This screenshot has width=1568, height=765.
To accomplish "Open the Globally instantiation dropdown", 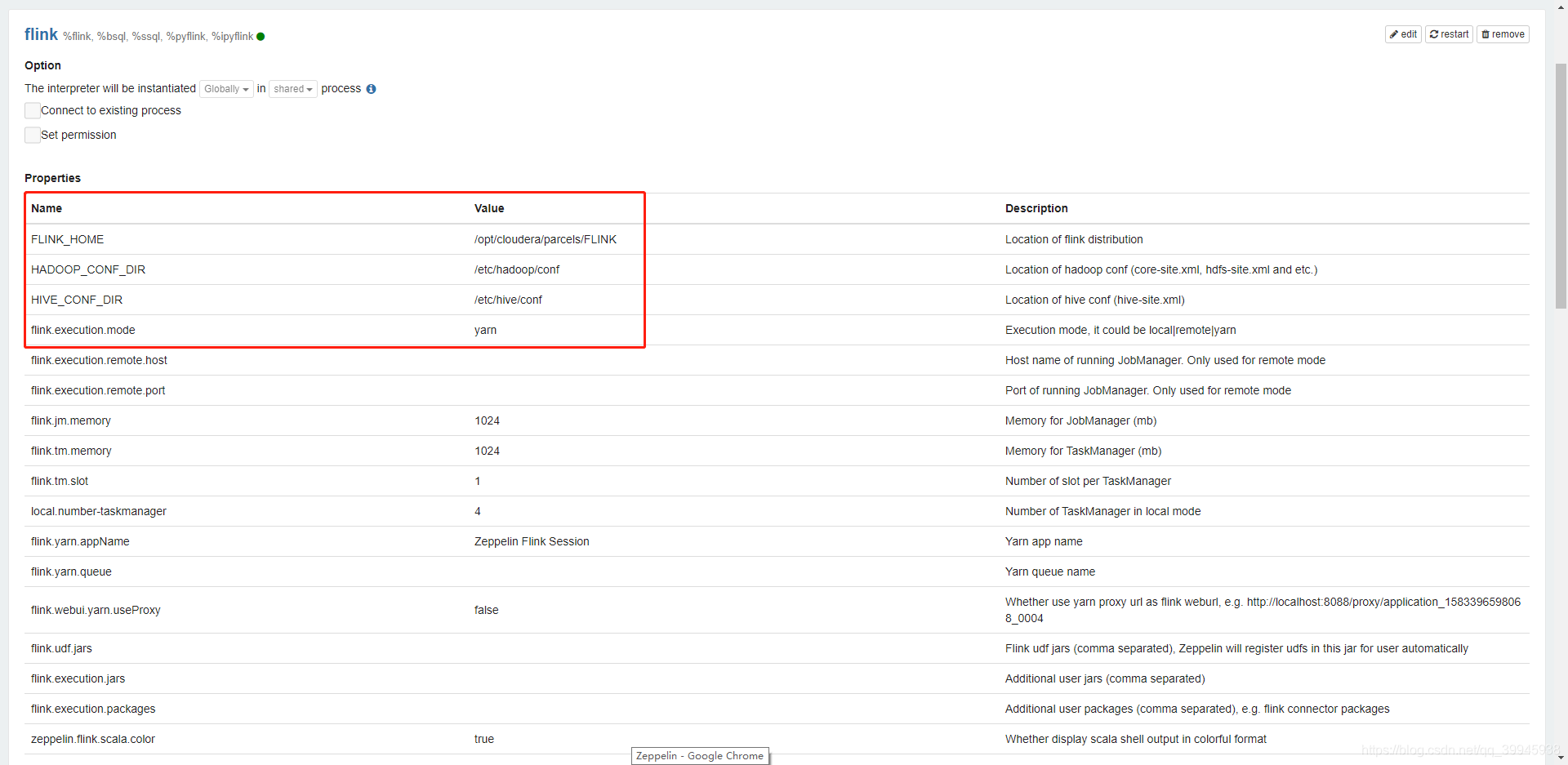I will pyautogui.click(x=226, y=89).
